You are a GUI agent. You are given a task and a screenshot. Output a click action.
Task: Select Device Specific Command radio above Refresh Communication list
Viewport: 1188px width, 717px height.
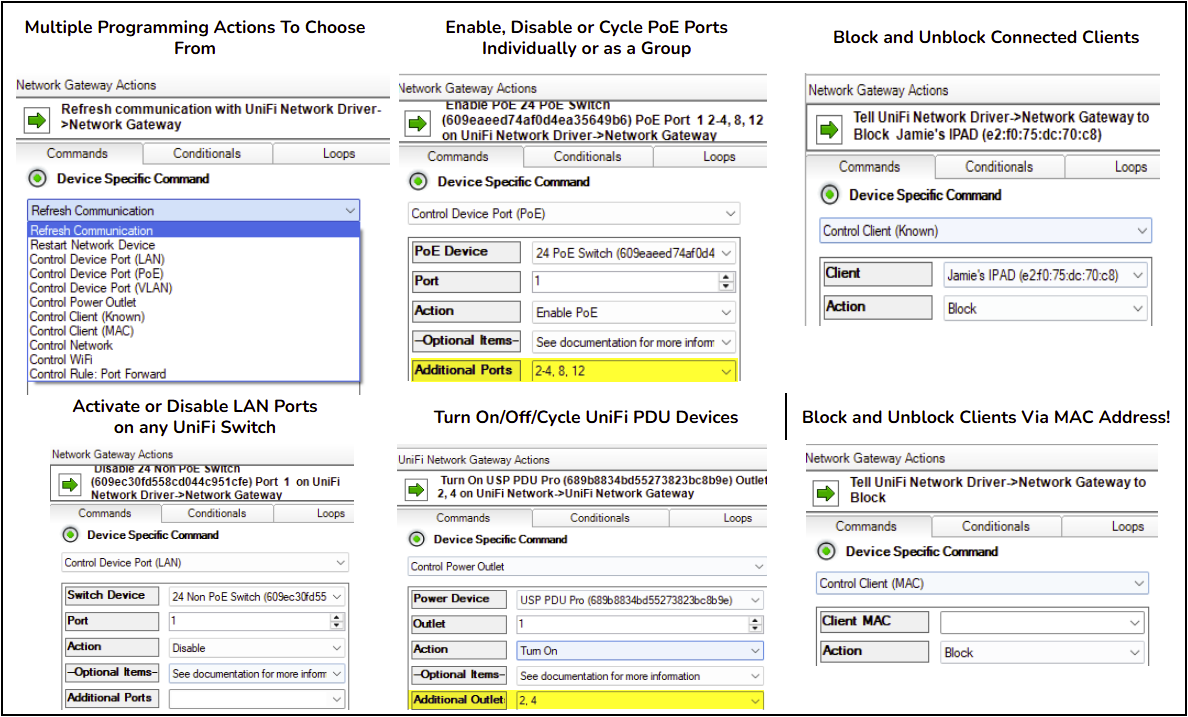(37, 179)
